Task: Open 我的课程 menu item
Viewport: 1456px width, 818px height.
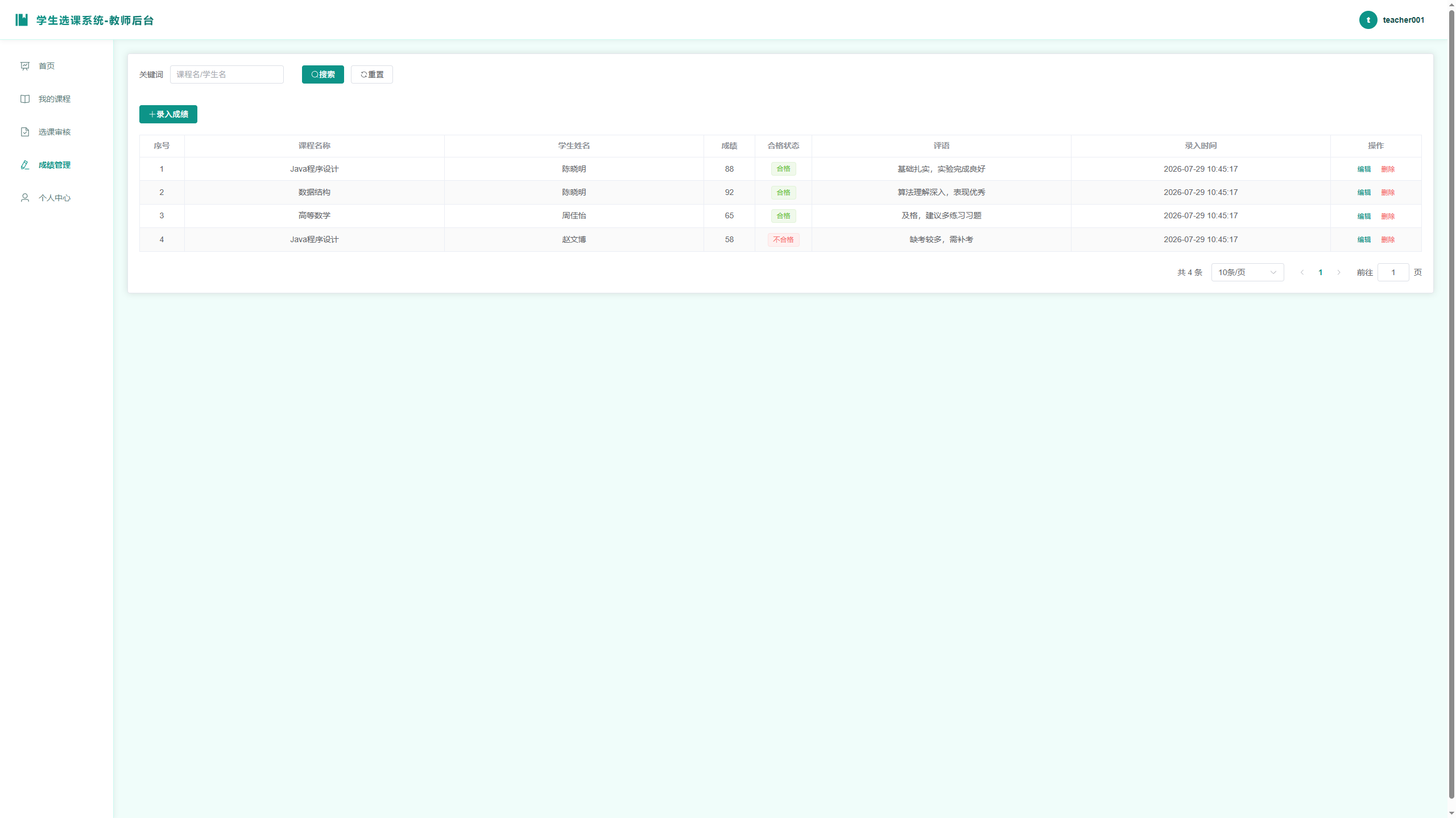Action: (57, 99)
